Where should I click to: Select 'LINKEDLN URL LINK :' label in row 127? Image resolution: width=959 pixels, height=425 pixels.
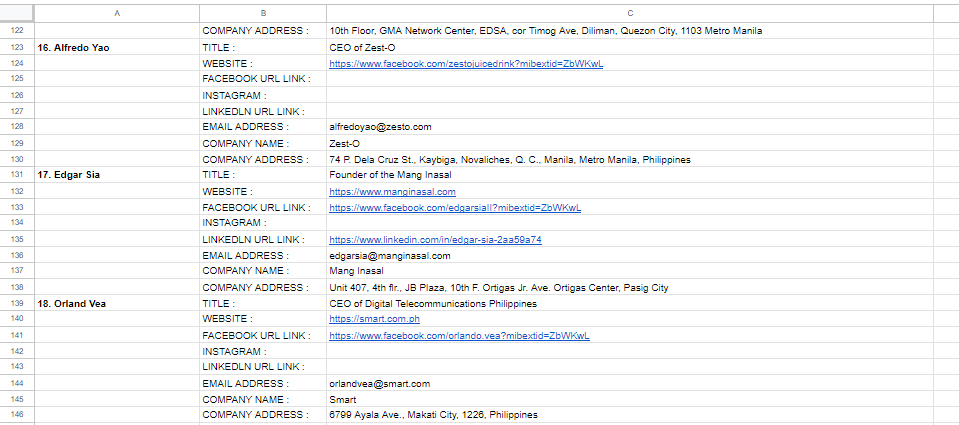click(263, 111)
